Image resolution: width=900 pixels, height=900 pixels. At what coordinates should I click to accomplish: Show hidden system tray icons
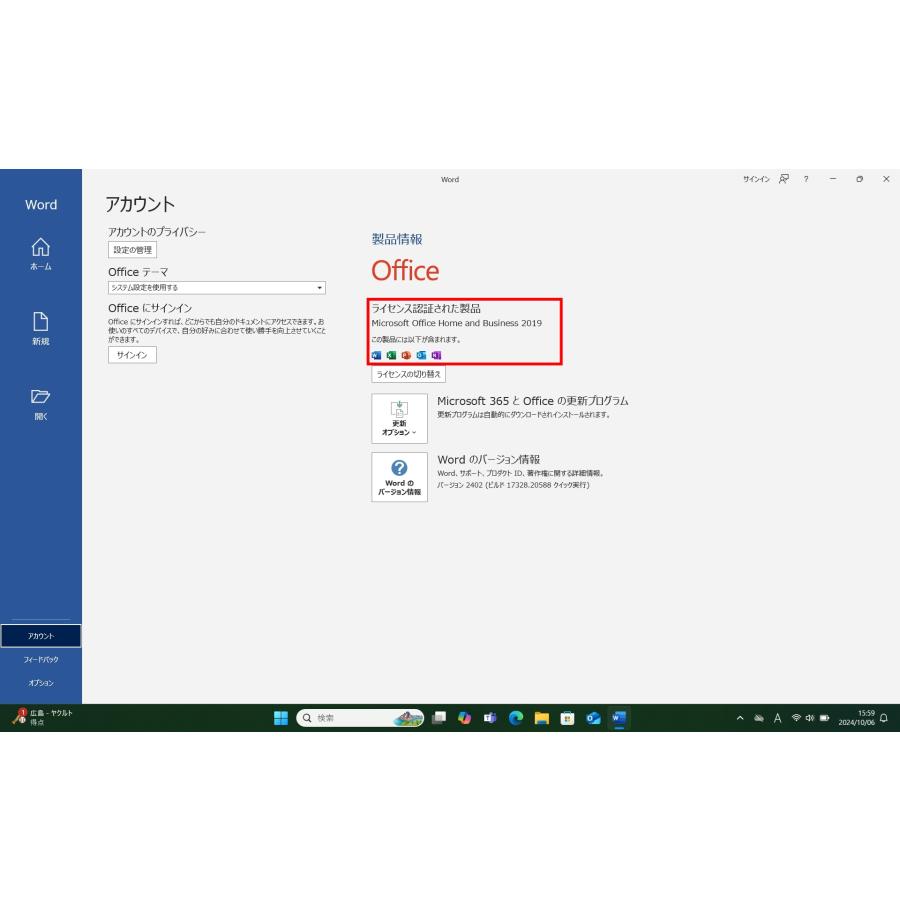740,718
